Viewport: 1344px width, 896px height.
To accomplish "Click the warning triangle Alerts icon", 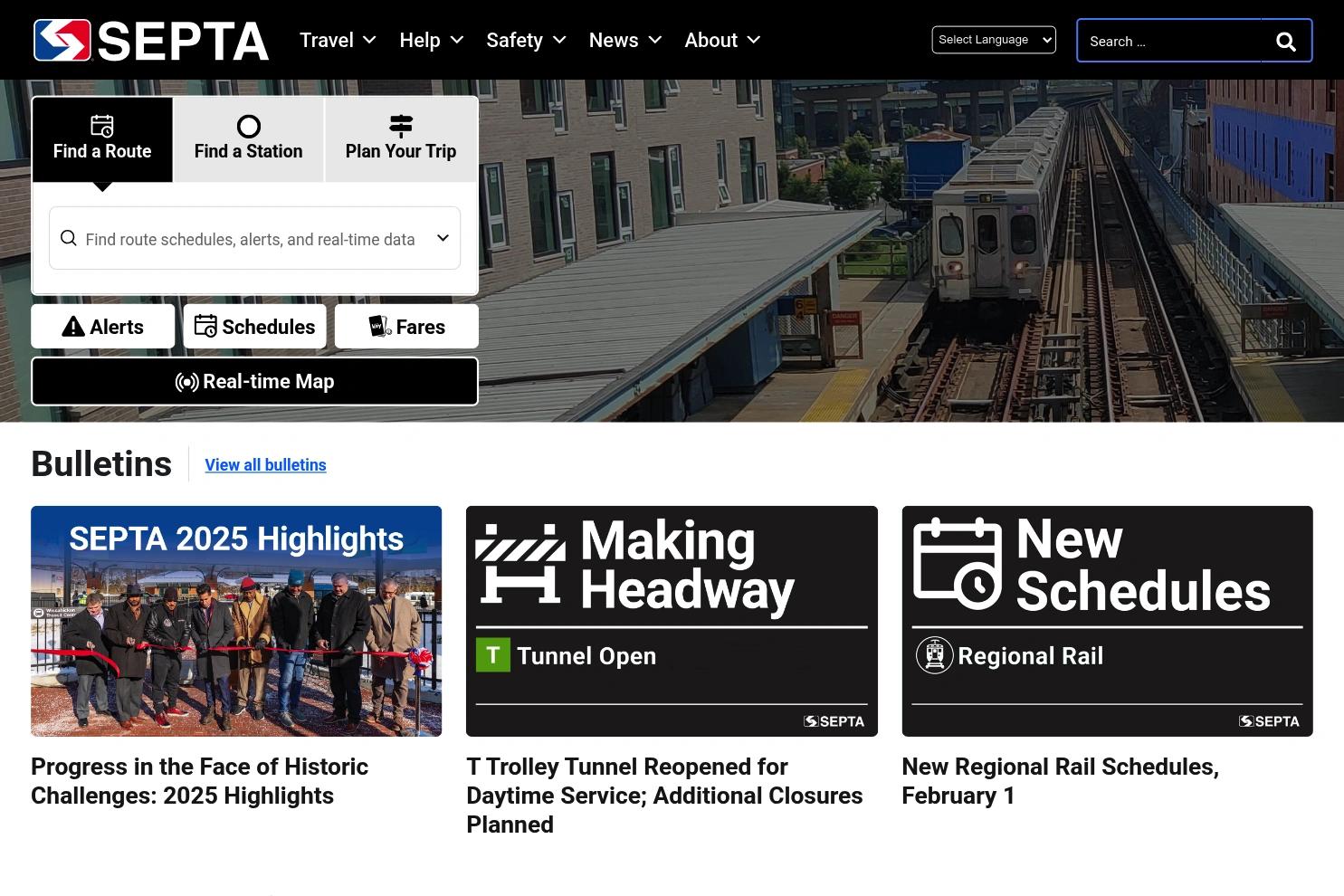I will [73, 327].
